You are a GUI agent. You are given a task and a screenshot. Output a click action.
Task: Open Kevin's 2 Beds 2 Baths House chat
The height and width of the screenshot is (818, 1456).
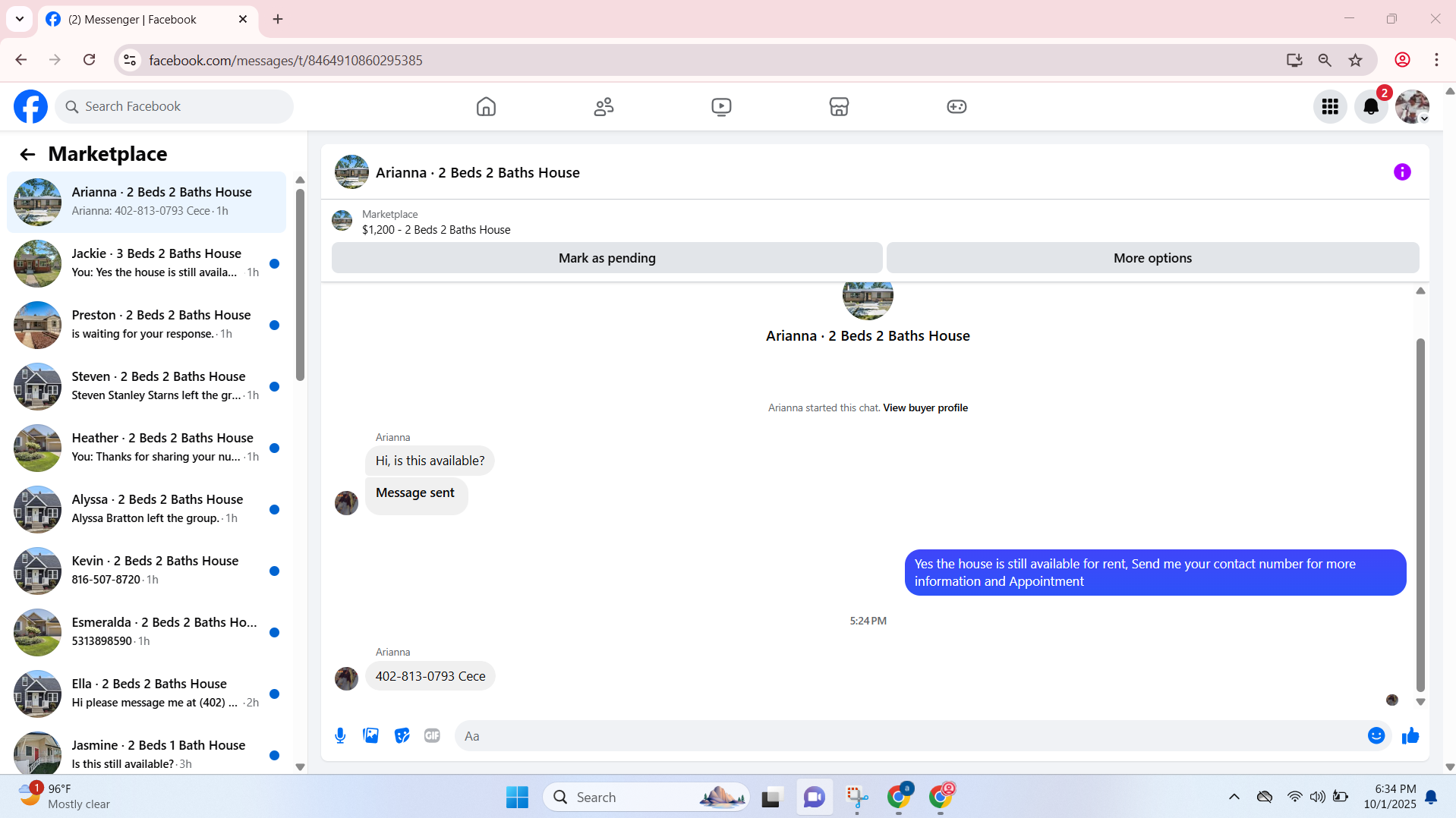click(147, 571)
